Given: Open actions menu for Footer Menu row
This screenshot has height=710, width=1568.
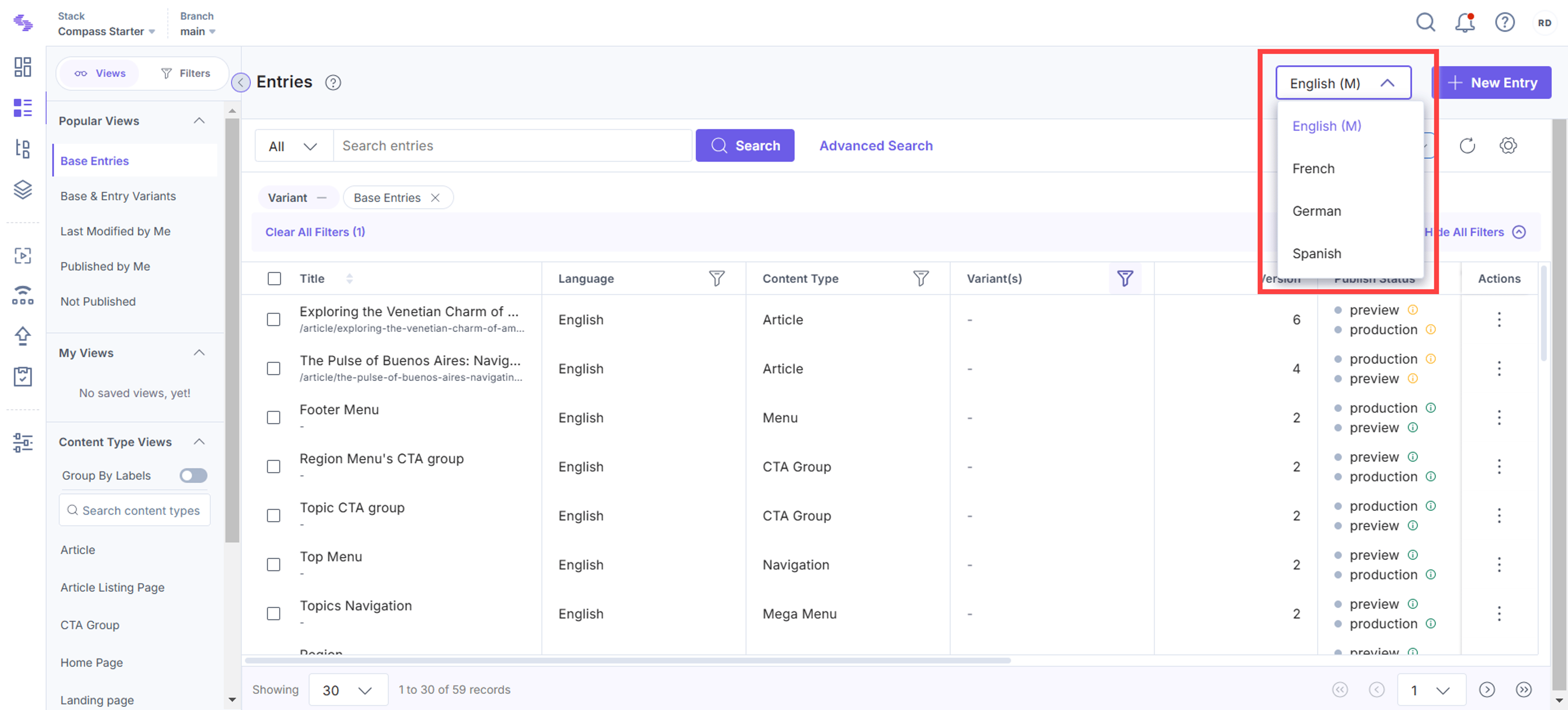Looking at the screenshot, I should coord(1499,418).
